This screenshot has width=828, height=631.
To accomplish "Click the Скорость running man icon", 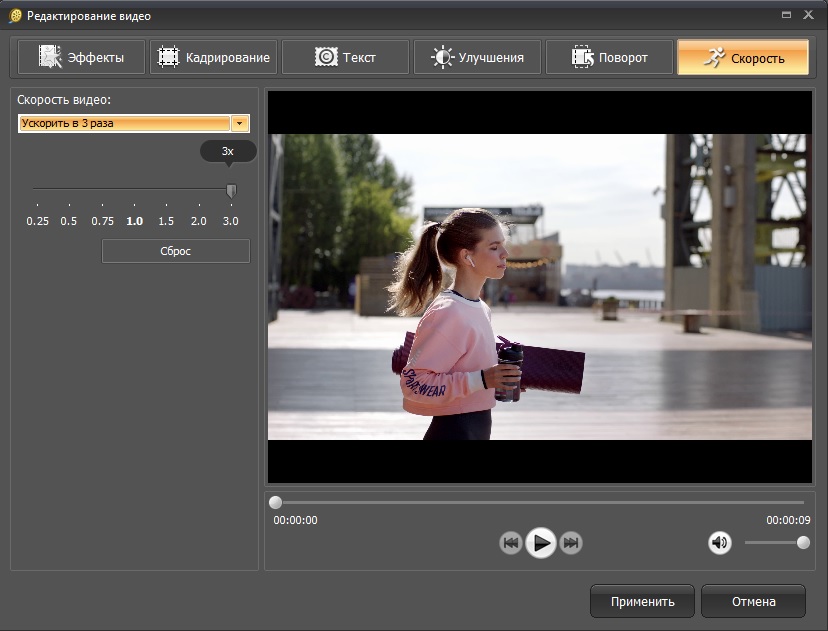I will click(713, 57).
